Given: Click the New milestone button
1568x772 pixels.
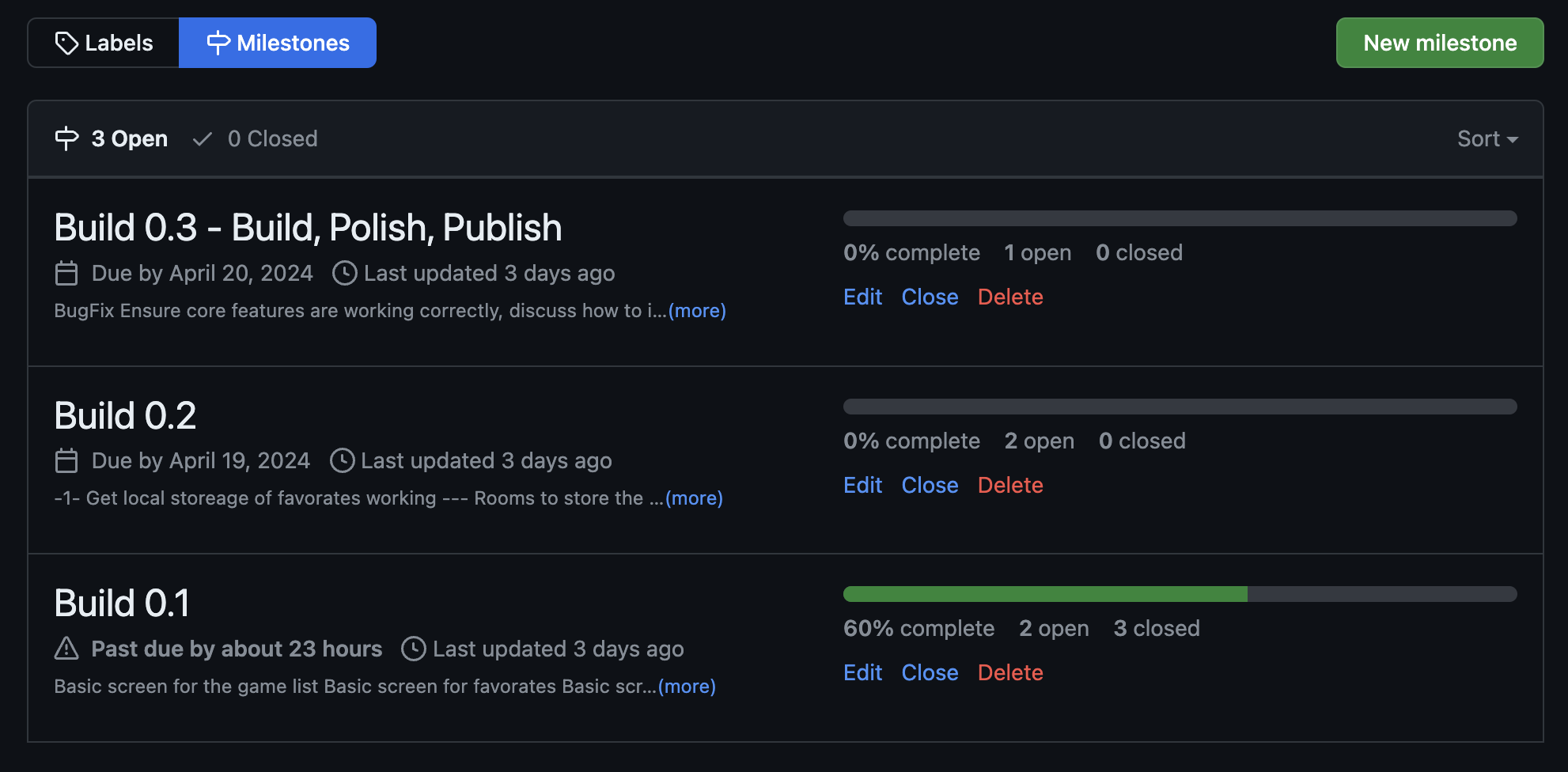Looking at the screenshot, I should pos(1440,43).
